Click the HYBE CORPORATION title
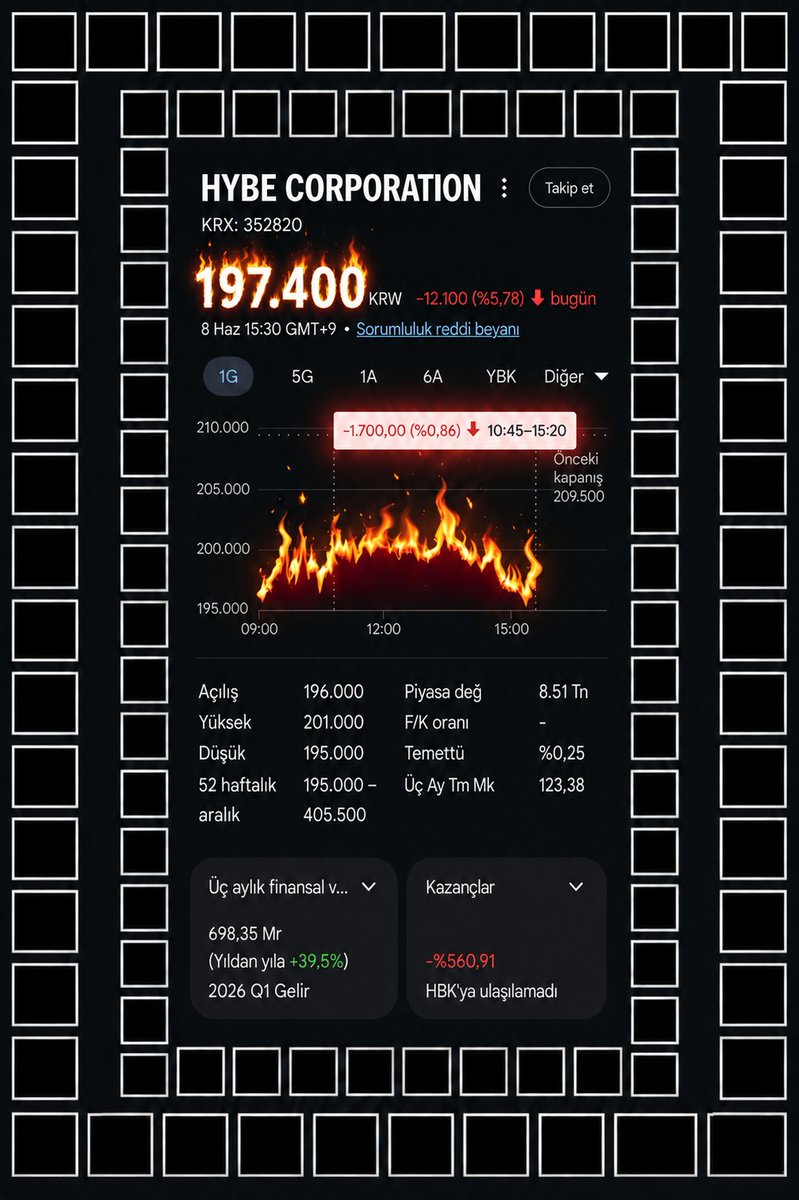The image size is (799, 1200). [341, 188]
